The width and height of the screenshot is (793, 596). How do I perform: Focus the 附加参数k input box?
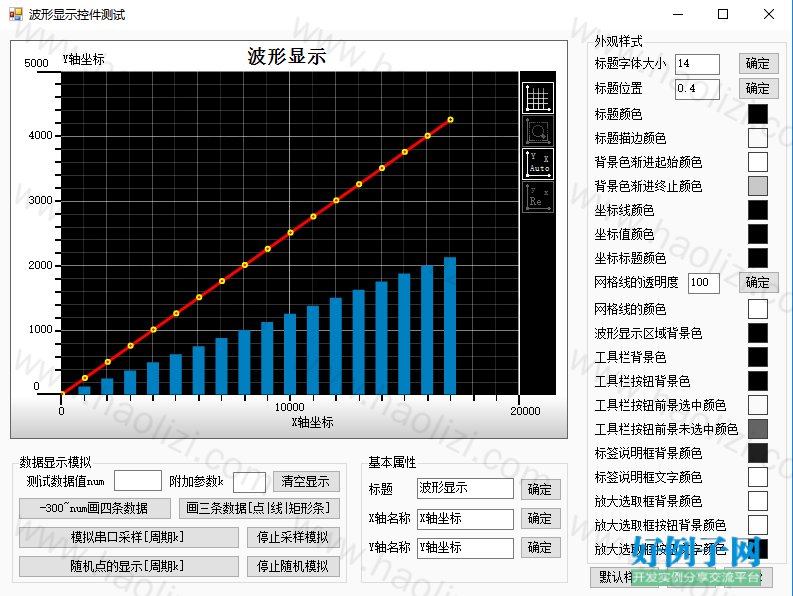[249, 482]
